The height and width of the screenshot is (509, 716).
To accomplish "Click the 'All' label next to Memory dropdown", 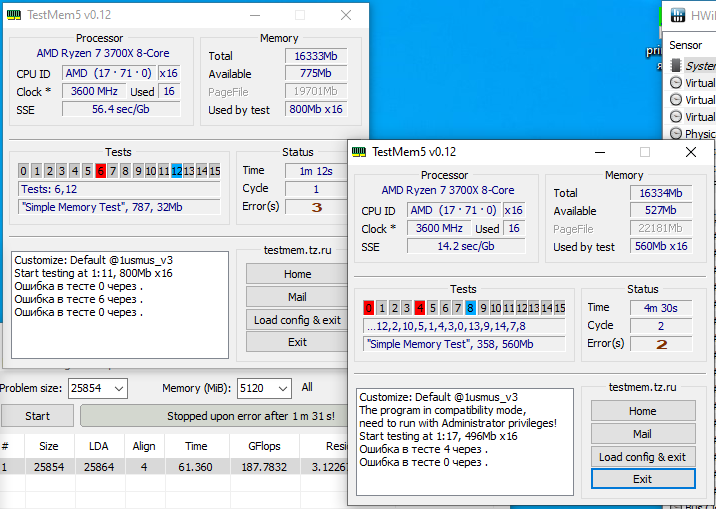I will click(x=307, y=388).
